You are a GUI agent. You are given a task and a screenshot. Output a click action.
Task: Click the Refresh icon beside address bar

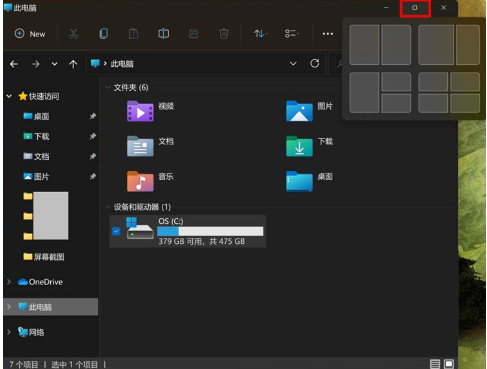(x=315, y=63)
